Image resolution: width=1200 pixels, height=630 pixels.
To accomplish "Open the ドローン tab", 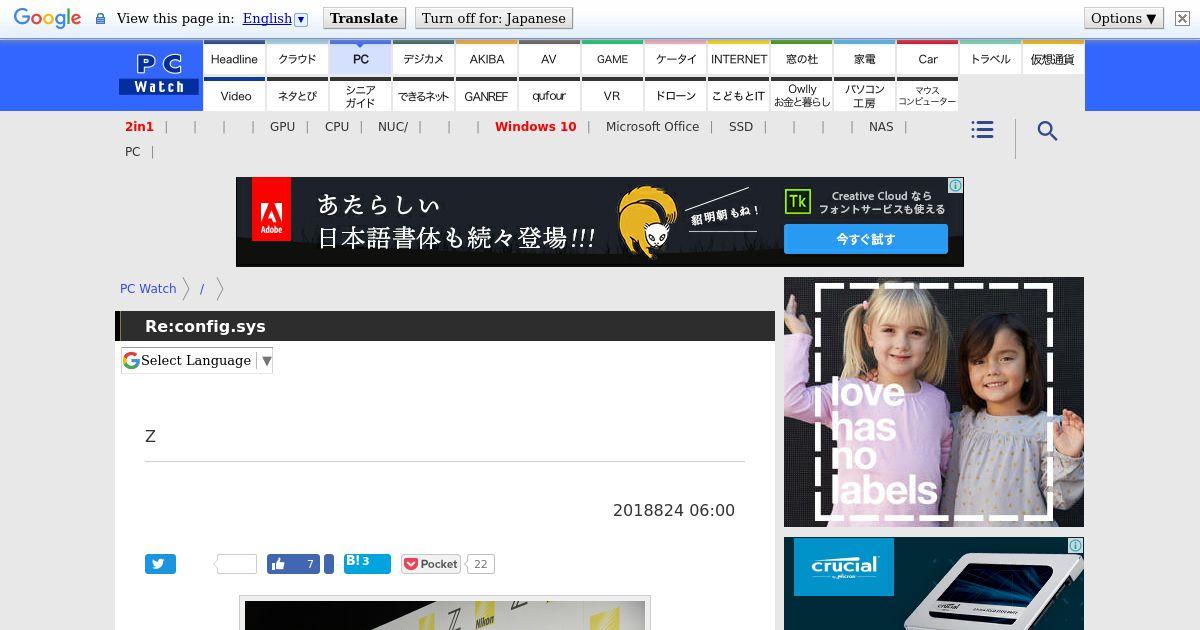I will [676, 95].
